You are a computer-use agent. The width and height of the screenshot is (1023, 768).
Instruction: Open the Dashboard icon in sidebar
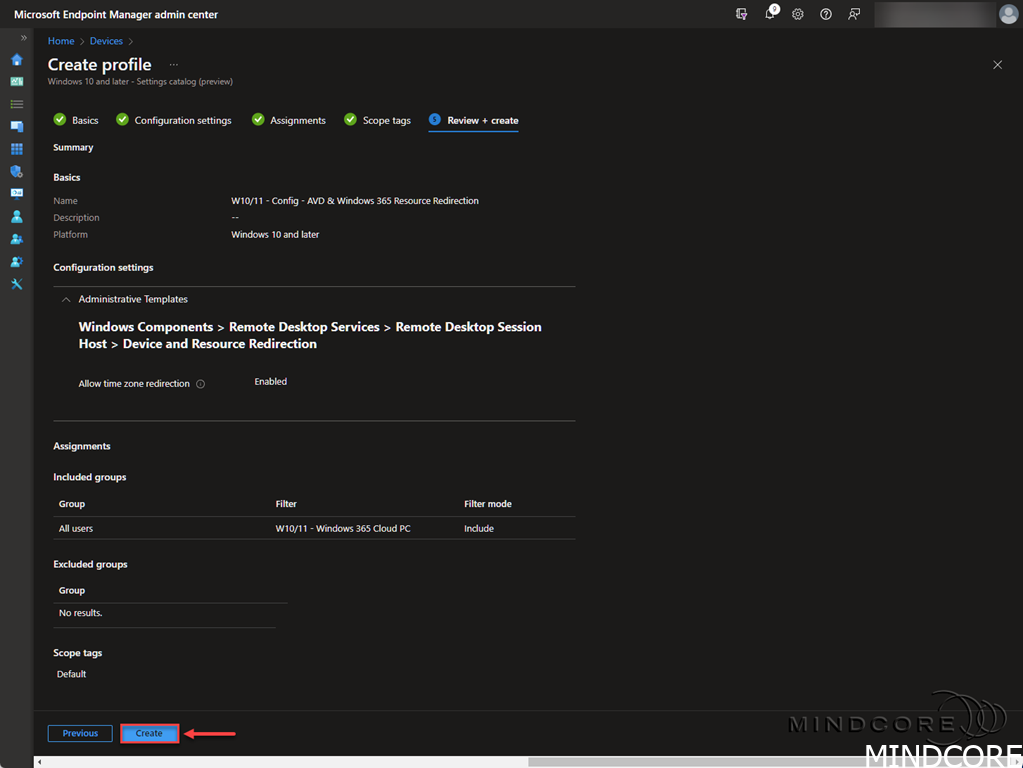[x=17, y=81]
